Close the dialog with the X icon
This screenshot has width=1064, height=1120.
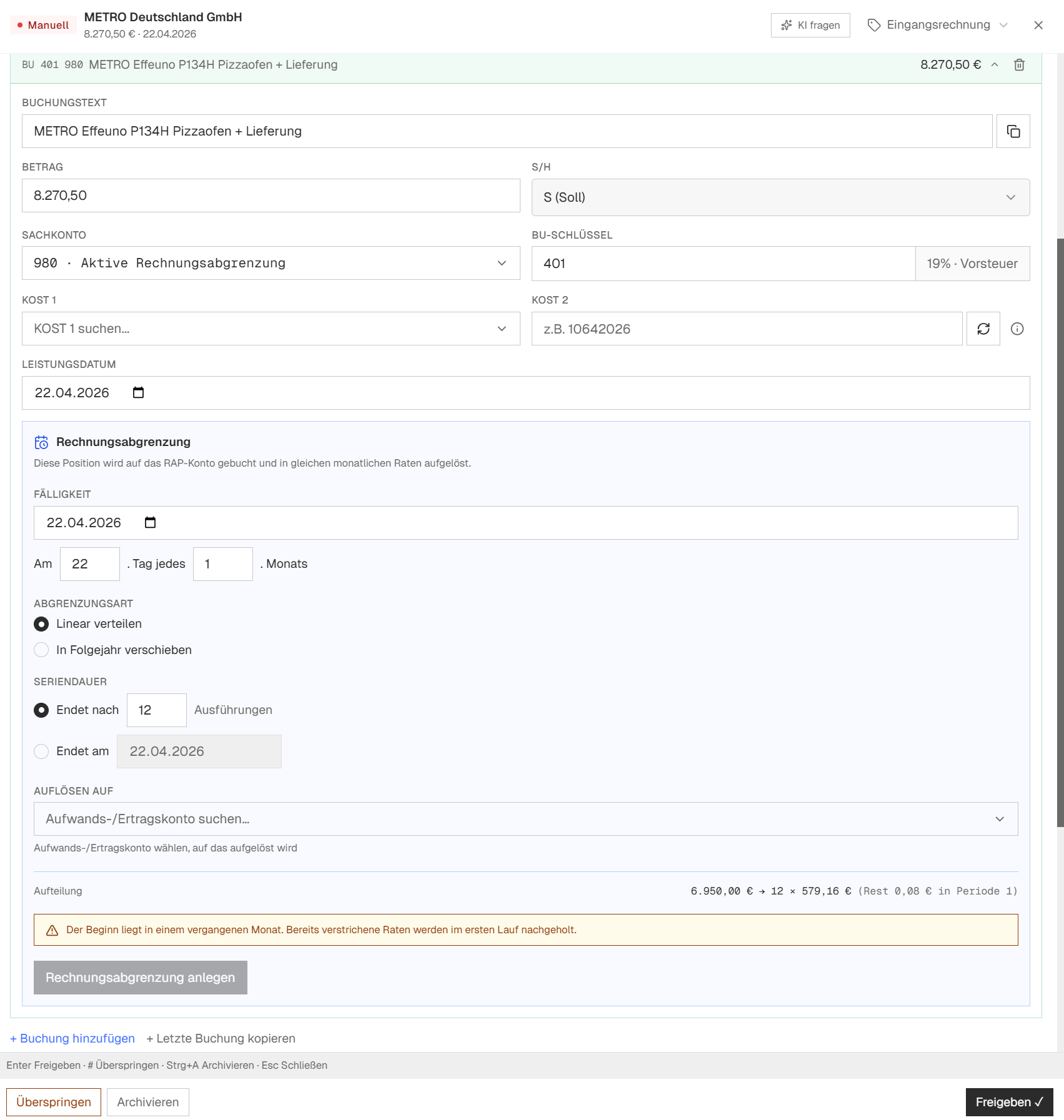click(x=1038, y=25)
